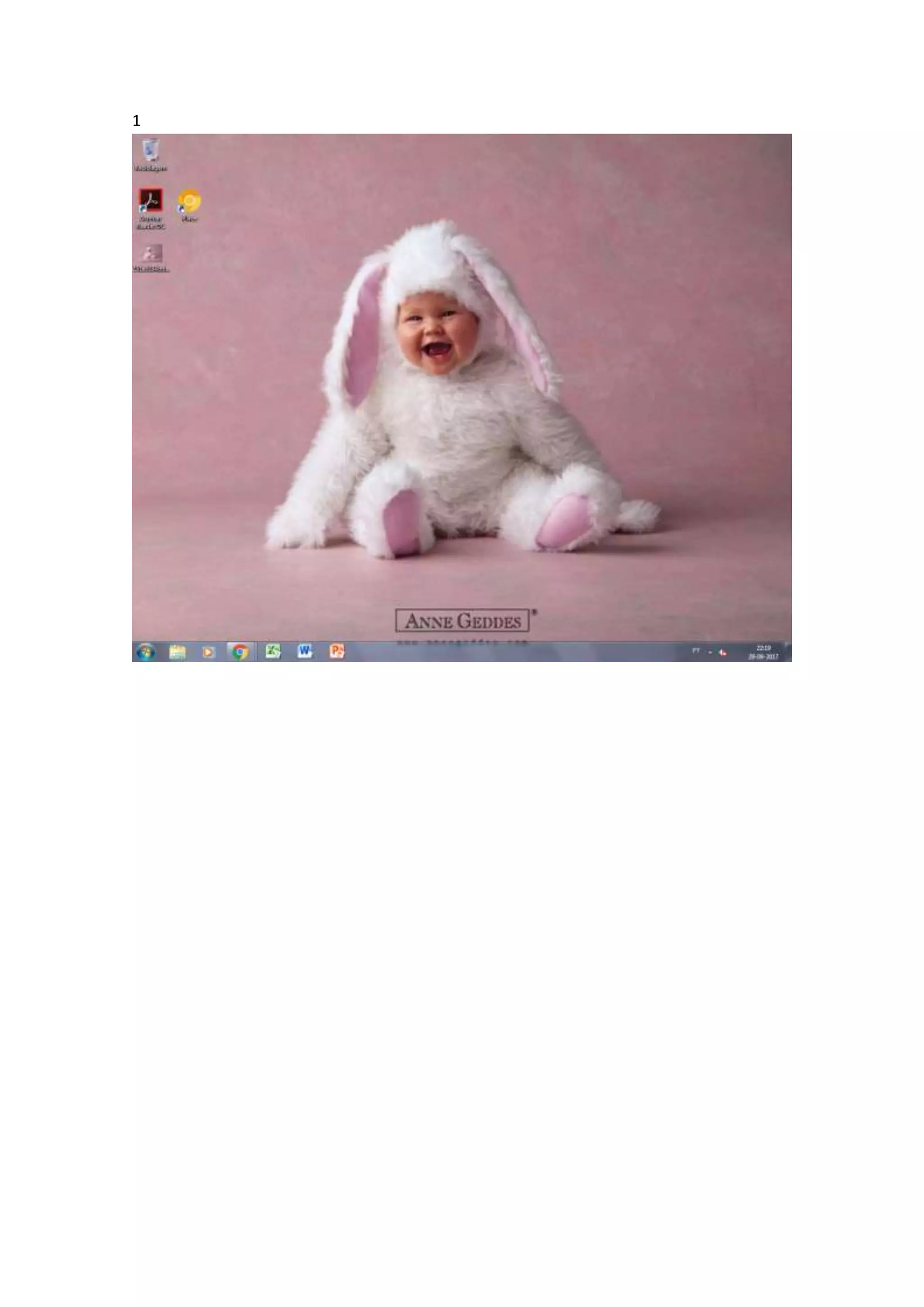Open the Action Center flag icon
This screenshot has width=924, height=1307.
pyautogui.click(x=723, y=652)
